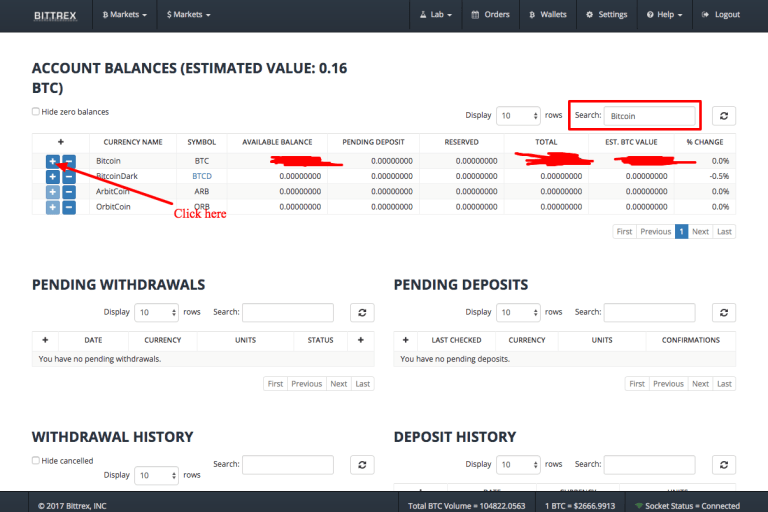This screenshot has height=512, width=768.
Task: Click the deposit plus icon for ArbitCoin
Action: (x=52, y=192)
